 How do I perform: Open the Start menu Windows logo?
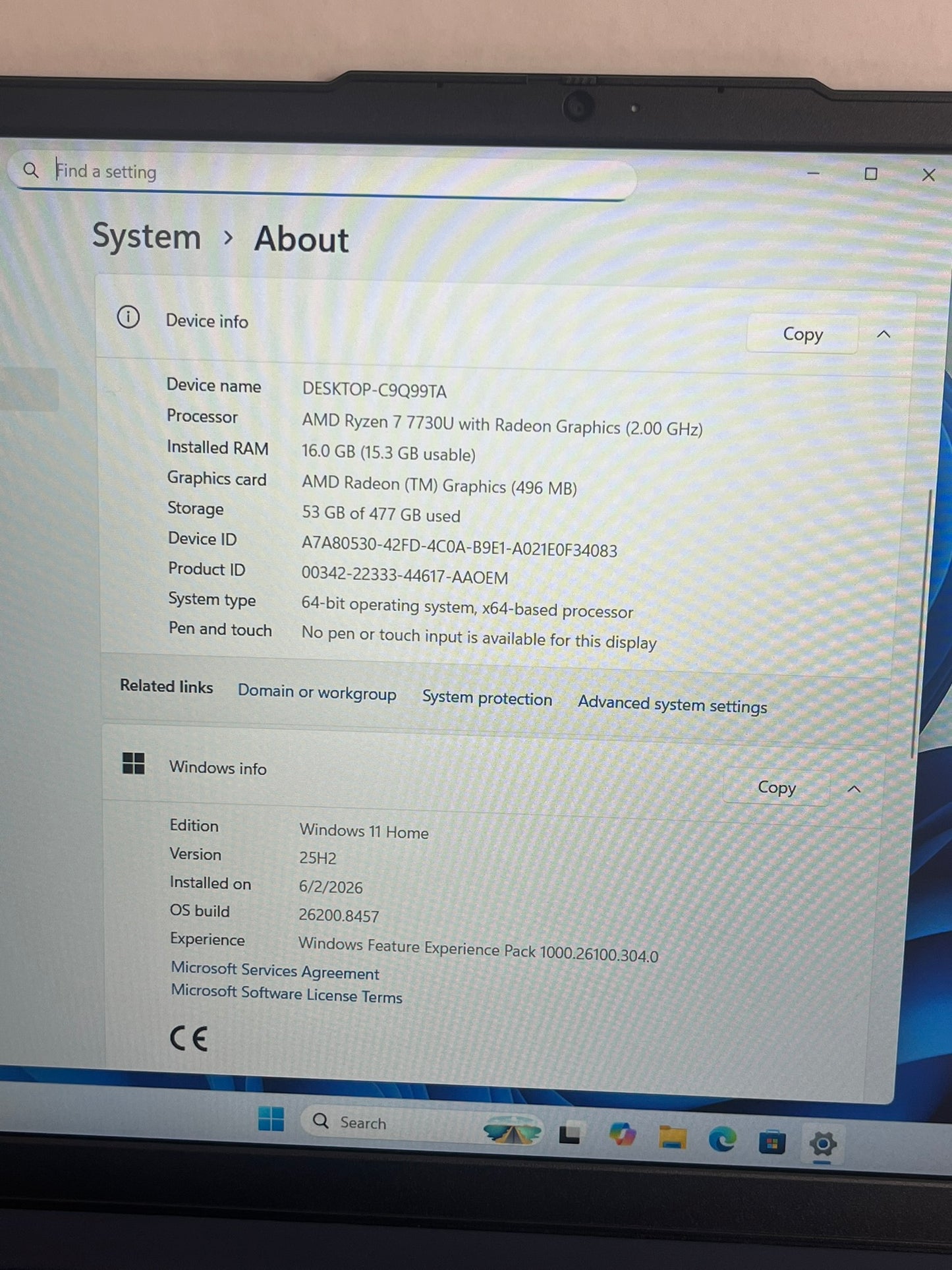(x=271, y=1118)
